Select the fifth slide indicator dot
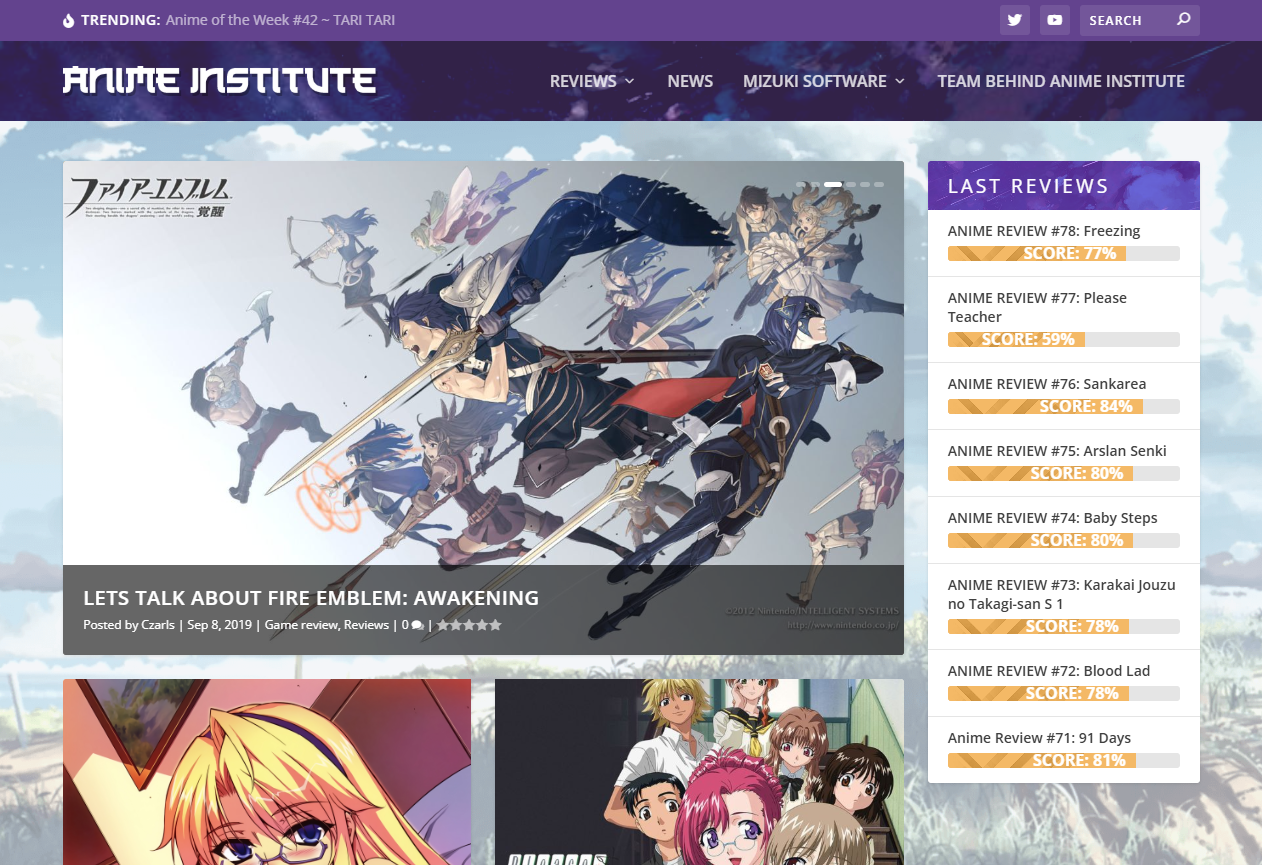Image resolution: width=1262 pixels, height=865 pixels. click(864, 184)
